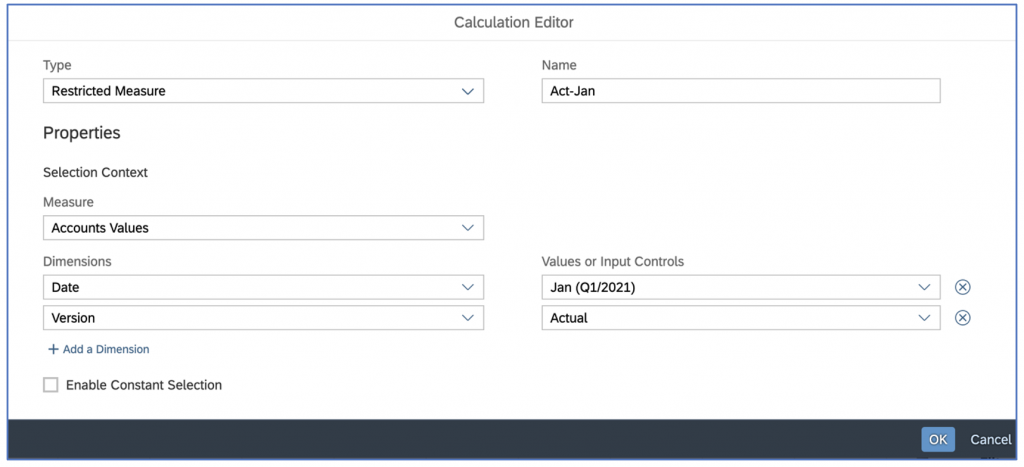Open the Jan (Q1/2021) values selector
Screen dimensions: 1024x467
tap(741, 287)
